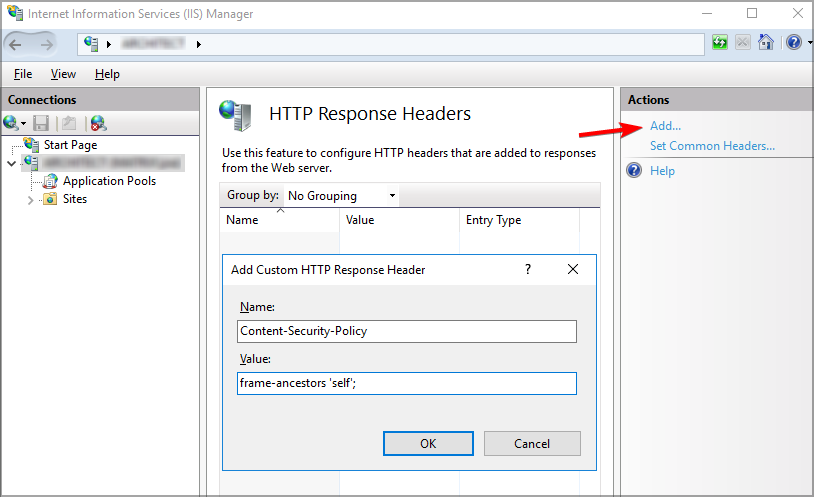Click the server icon in address bar

[x=91, y=44]
